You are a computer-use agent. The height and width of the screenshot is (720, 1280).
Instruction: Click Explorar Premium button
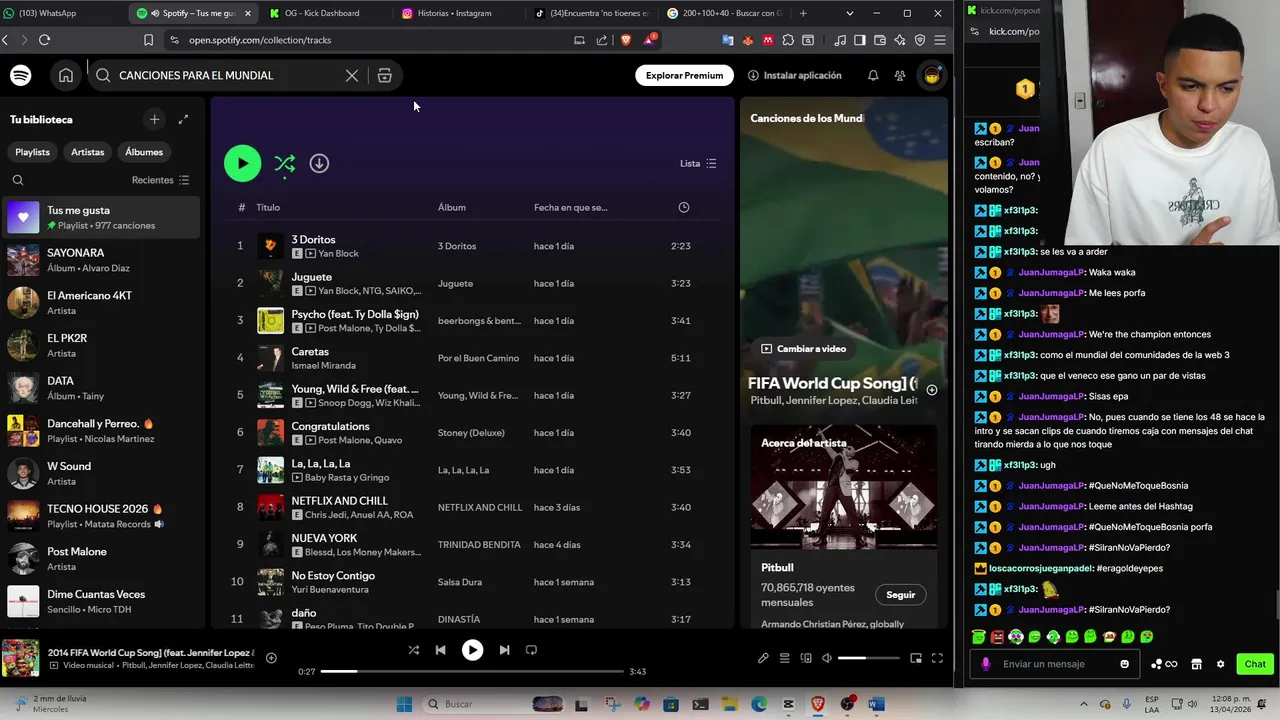point(684,75)
